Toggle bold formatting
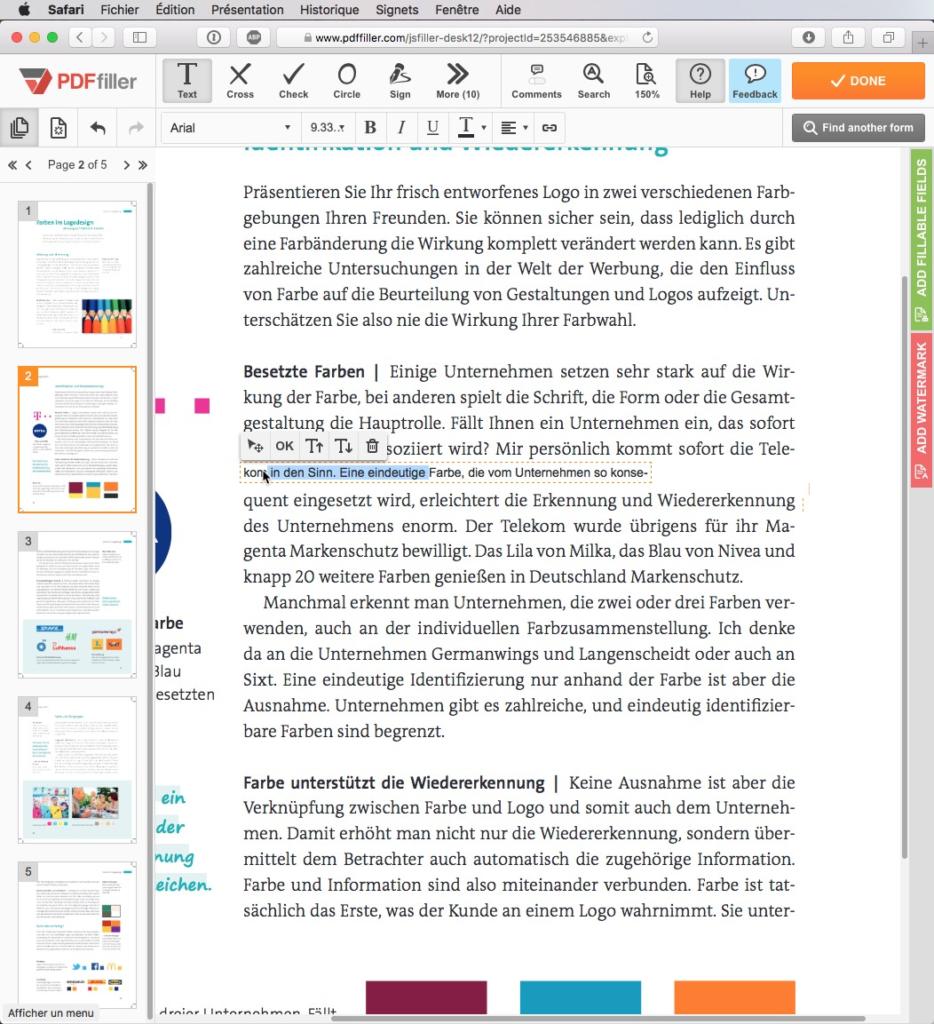Image resolution: width=934 pixels, height=1024 pixels. tap(370, 127)
